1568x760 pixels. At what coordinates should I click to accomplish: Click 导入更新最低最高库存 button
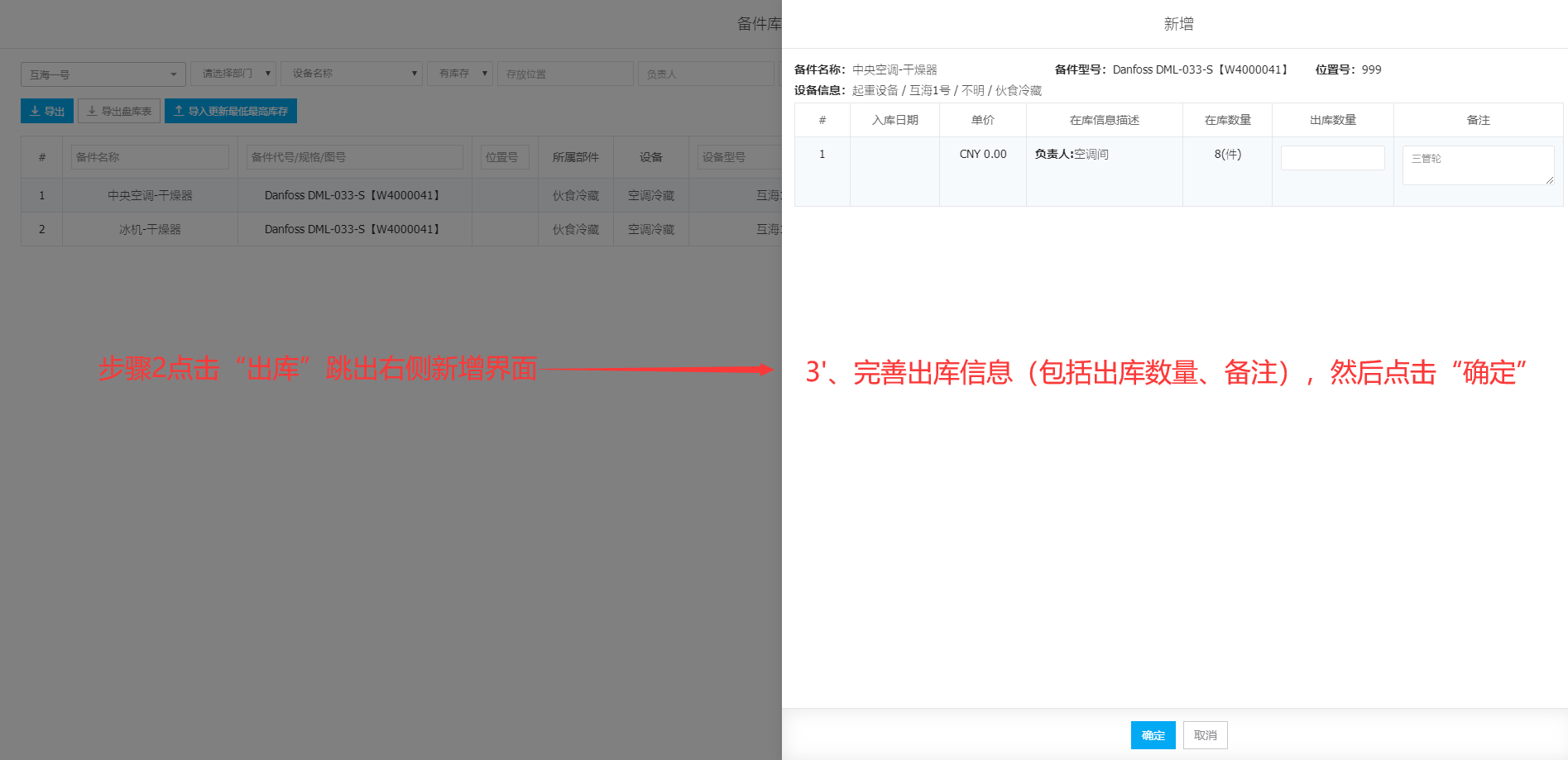[x=231, y=111]
